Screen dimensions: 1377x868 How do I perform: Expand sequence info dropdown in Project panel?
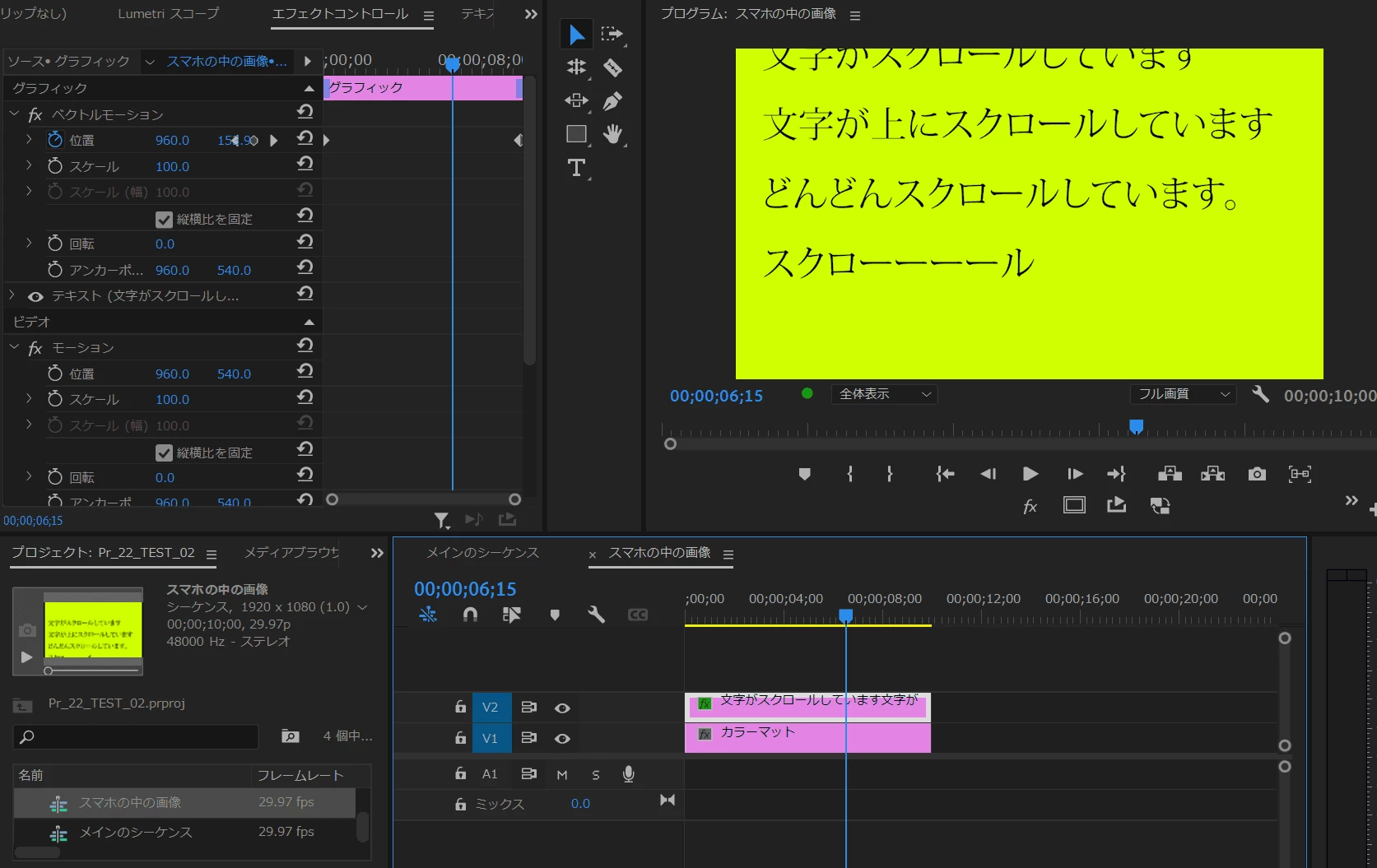click(362, 607)
